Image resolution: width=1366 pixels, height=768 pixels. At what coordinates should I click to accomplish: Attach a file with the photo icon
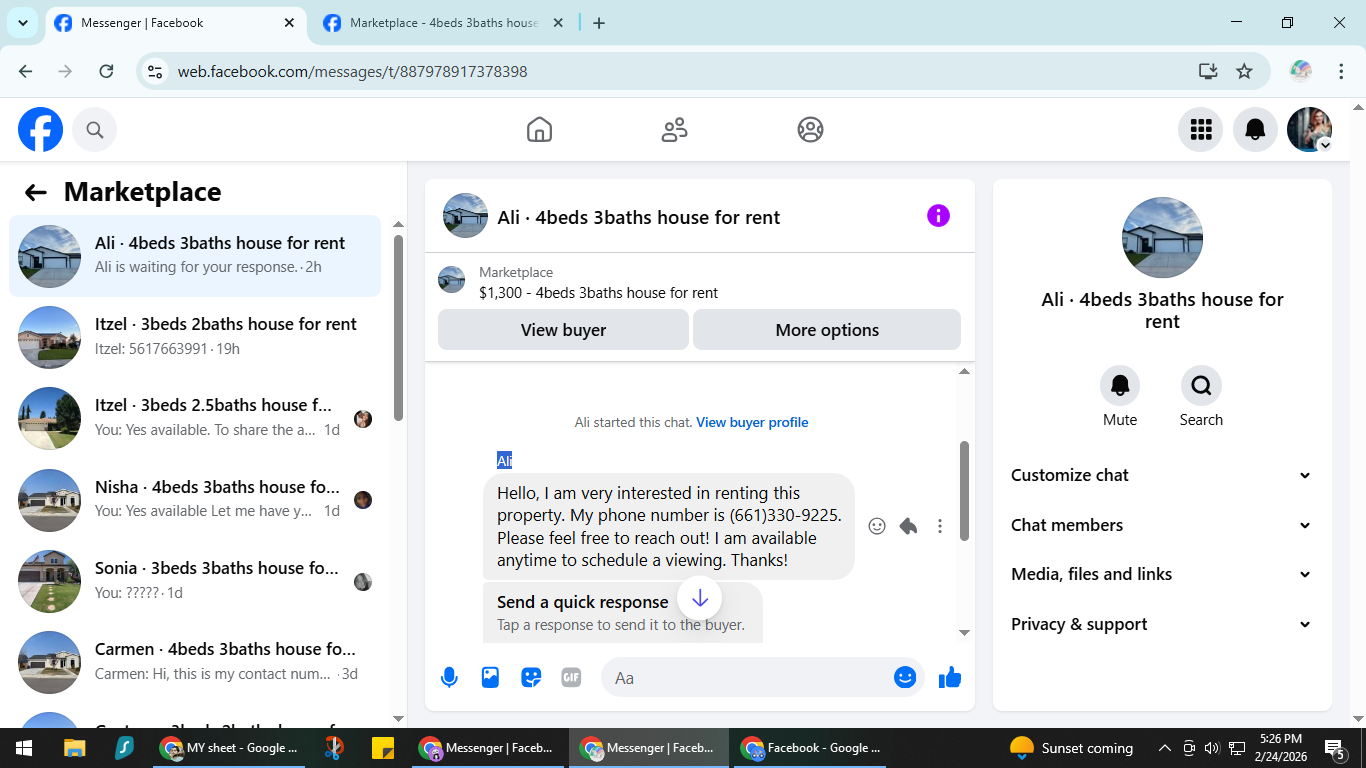[490, 678]
